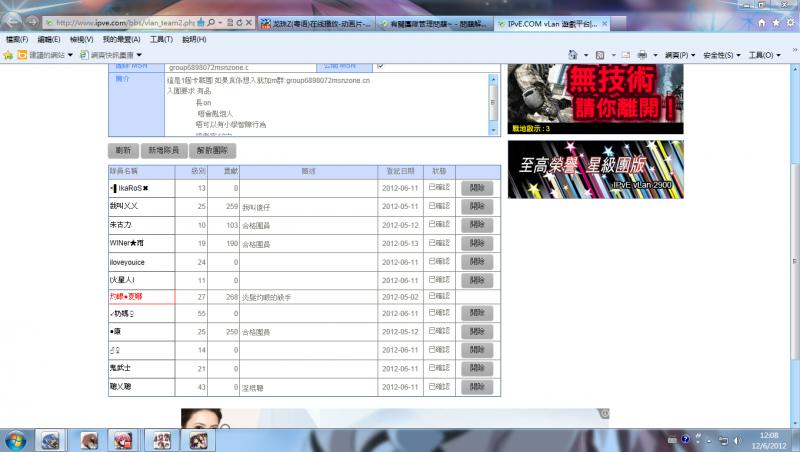Toggle the 公開 MSN checkbox
Image resolution: width=800 pixels, height=452 pixels.
point(380,66)
